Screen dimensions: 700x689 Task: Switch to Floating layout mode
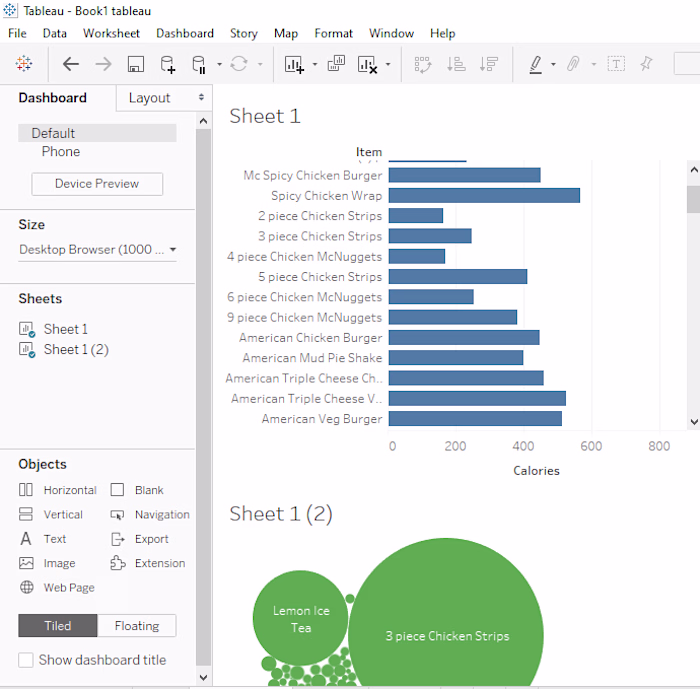(x=137, y=626)
